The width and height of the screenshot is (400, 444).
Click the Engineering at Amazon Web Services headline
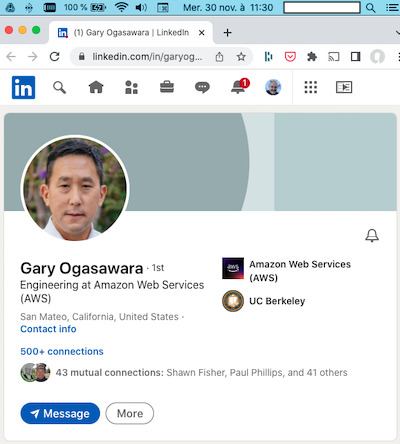point(112,291)
